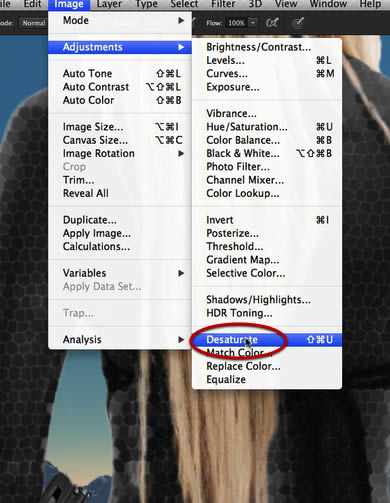Image resolution: width=390 pixels, height=503 pixels.
Task: Open Calculations dialog
Action: (120, 247)
